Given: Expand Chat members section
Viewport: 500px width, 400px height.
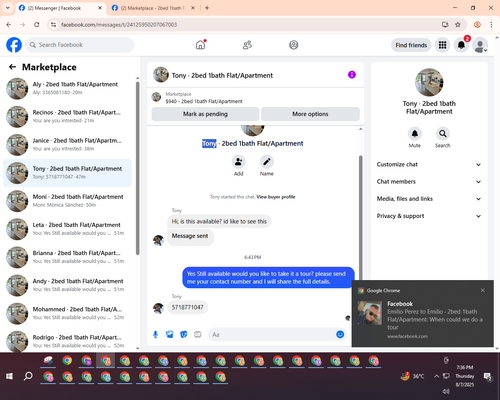Looking at the screenshot, I should coord(429,182).
